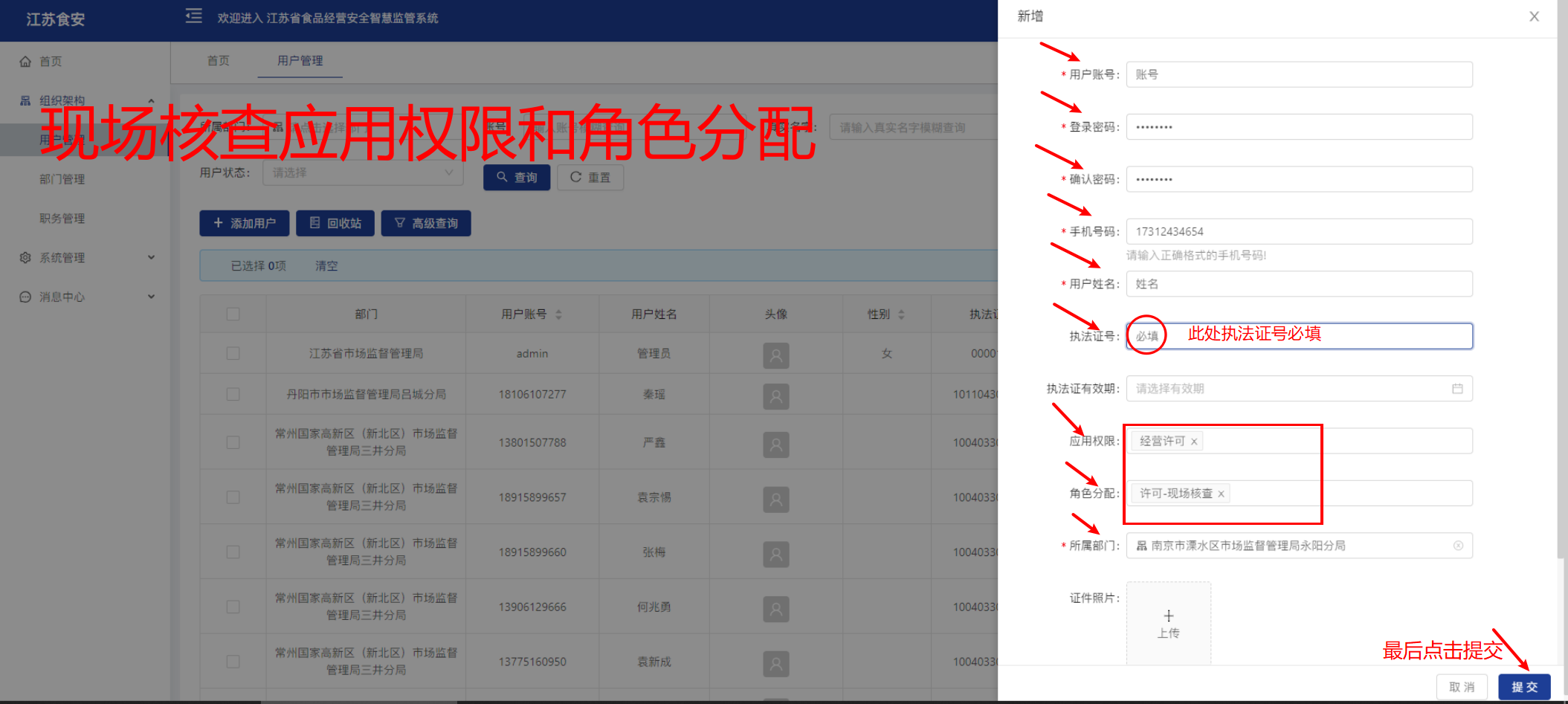Open the calendar for 执法证有效期
This screenshot has width=1568, height=704.
[x=1456, y=389]
